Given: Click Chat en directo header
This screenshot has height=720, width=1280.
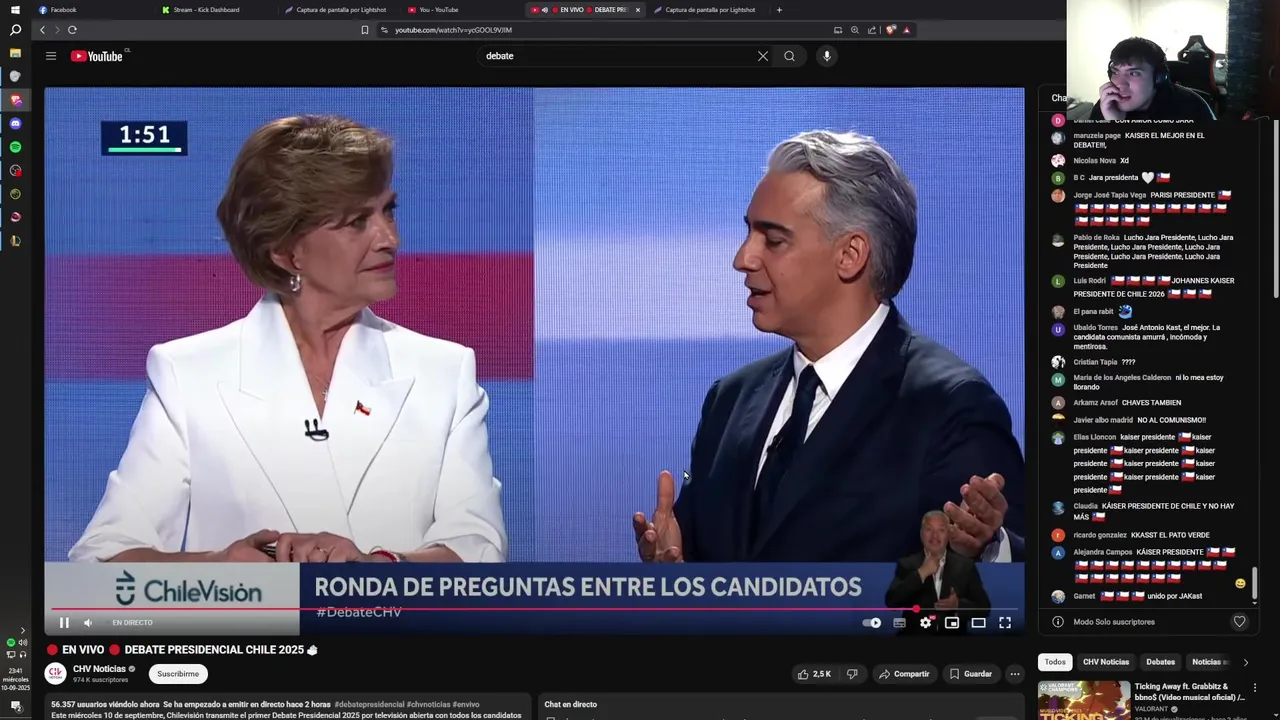Looking at the screenshot, I should coord(570,705).
